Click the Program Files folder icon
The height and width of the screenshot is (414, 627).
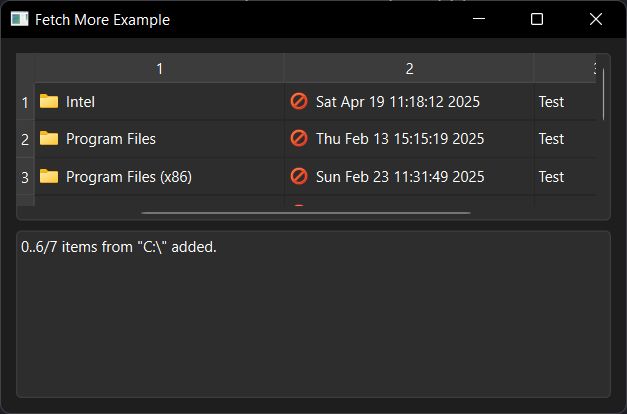(49, 139)
